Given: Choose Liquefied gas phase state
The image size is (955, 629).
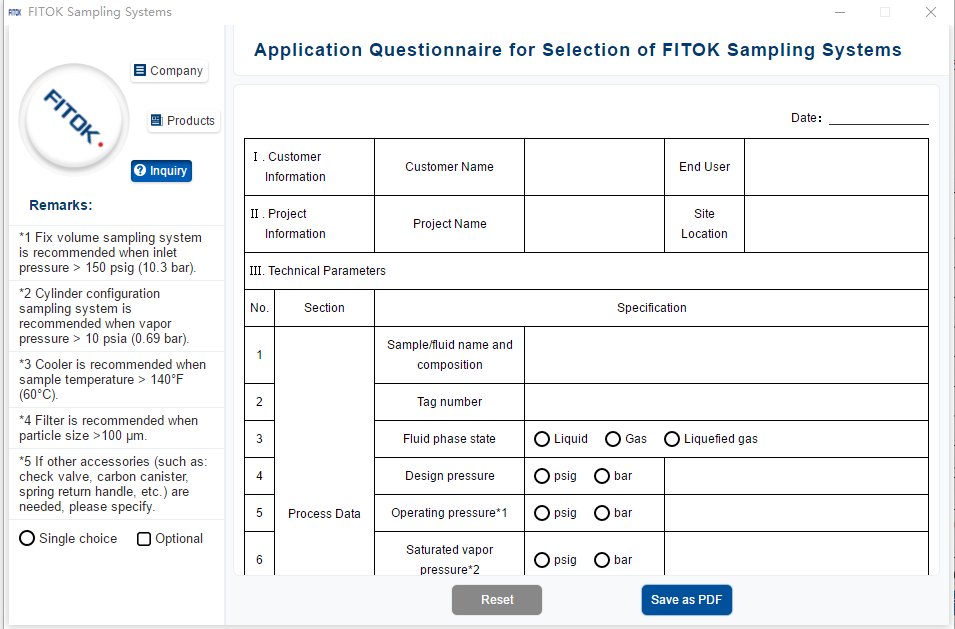Looking at the screenshot, I should tap(672, 439).
